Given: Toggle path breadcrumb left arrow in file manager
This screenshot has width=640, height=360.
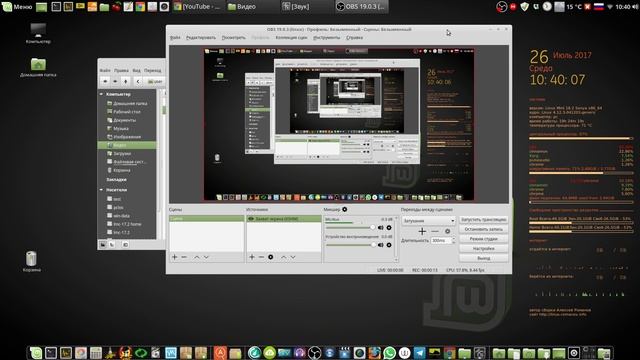Looking at the screenshot, I should 138,81.
